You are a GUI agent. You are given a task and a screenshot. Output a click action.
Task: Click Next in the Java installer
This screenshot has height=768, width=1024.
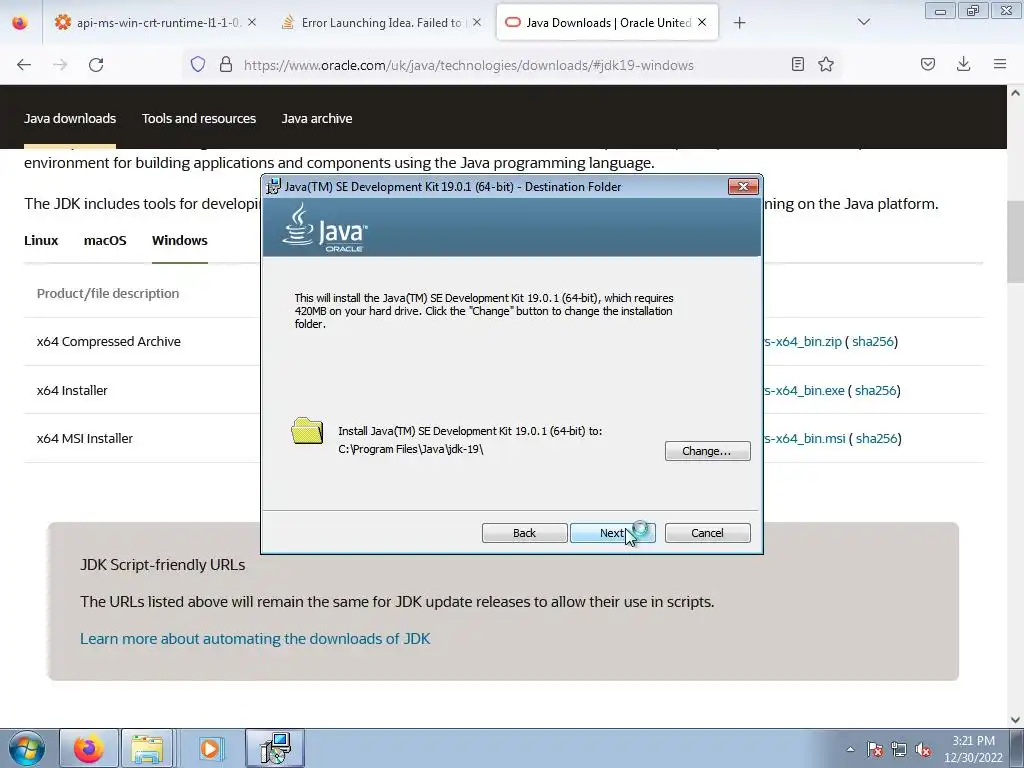[612, 533]
